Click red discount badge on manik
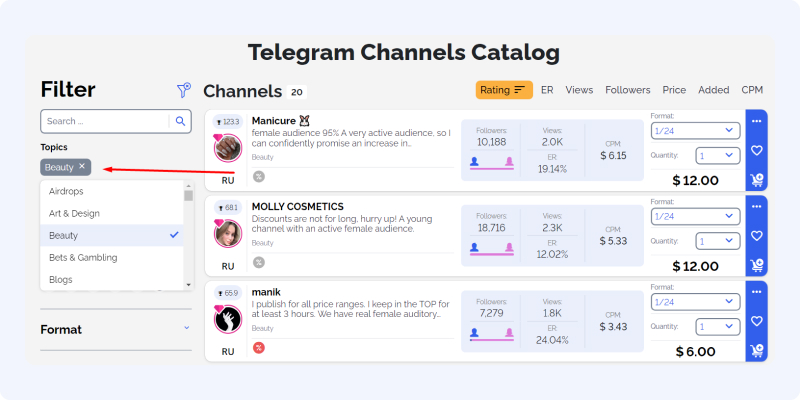The image size is (800, 400). click(259, 348)
